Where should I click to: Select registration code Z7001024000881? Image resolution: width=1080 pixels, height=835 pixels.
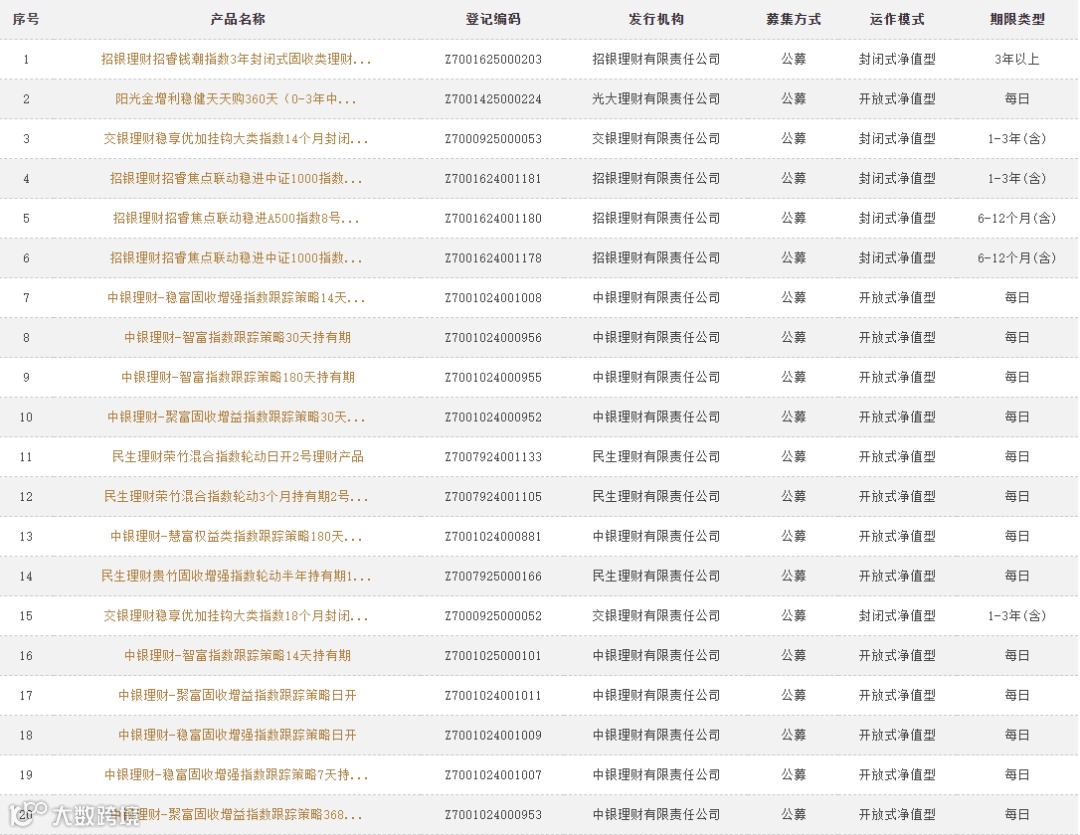click(x=493, y=536)
